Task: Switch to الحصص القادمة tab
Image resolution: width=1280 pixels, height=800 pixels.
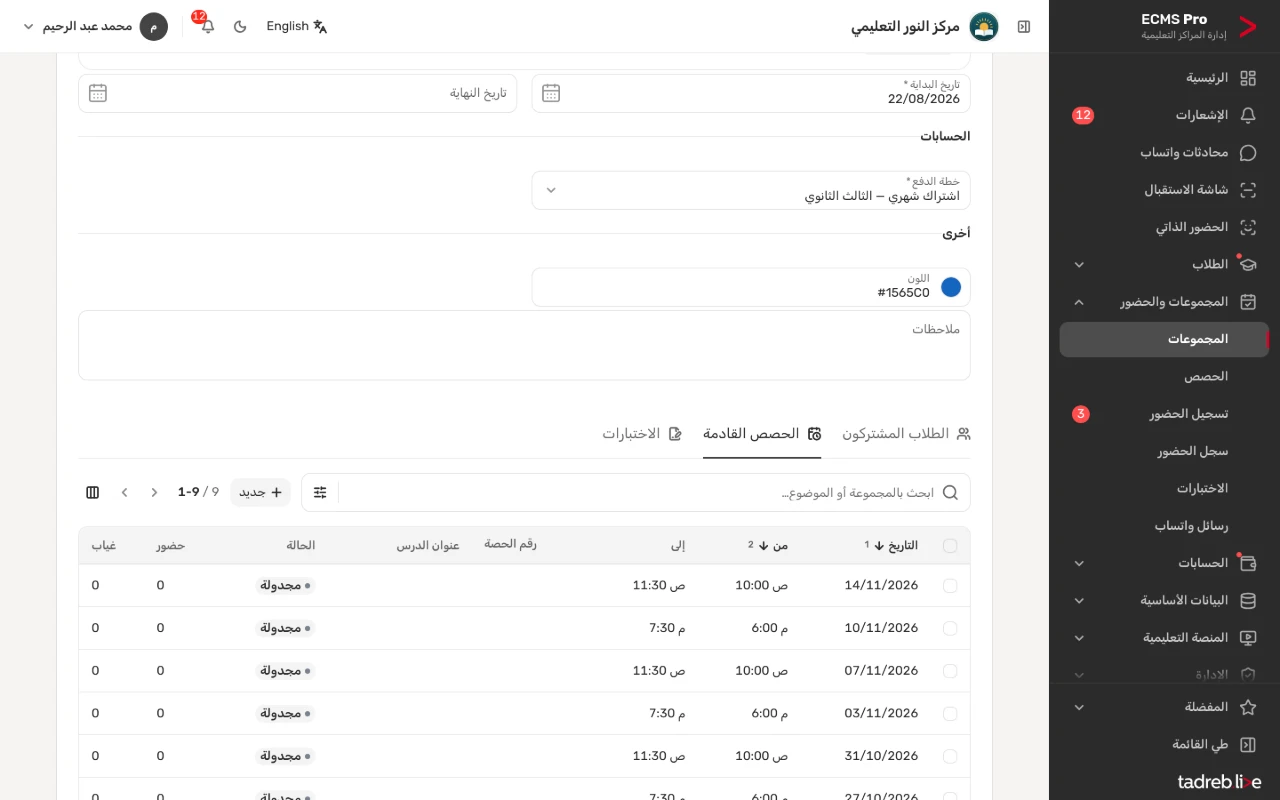Action: pyautogui.click(x=762, y=434)
